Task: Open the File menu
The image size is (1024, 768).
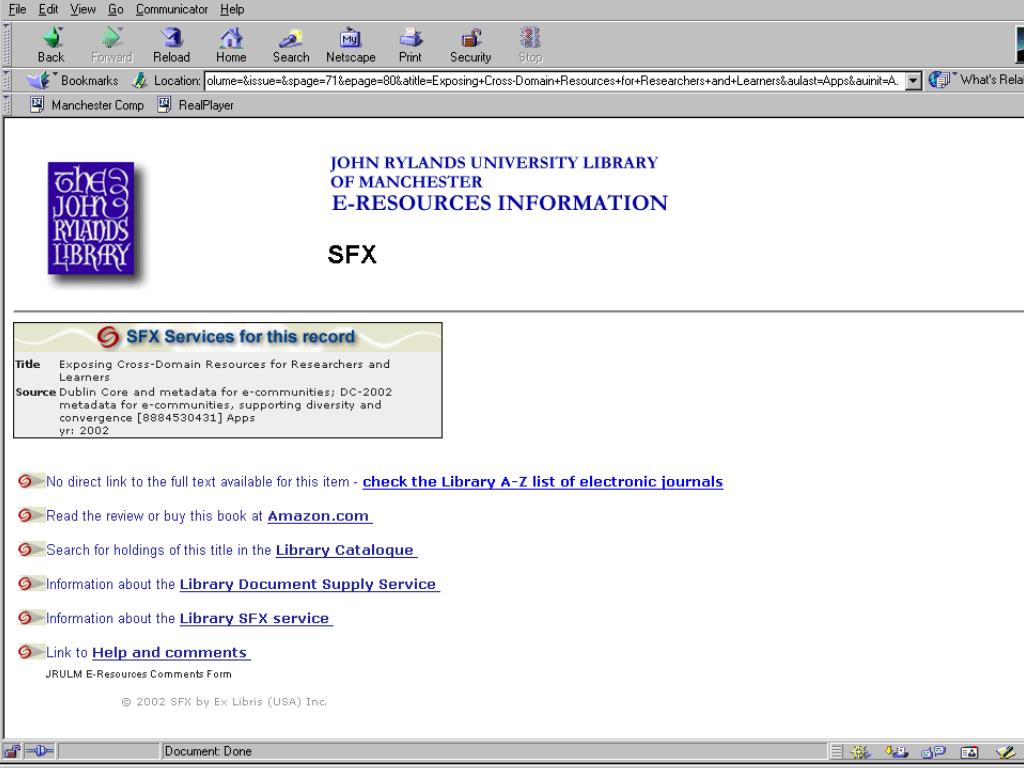Action: point(17,9)
